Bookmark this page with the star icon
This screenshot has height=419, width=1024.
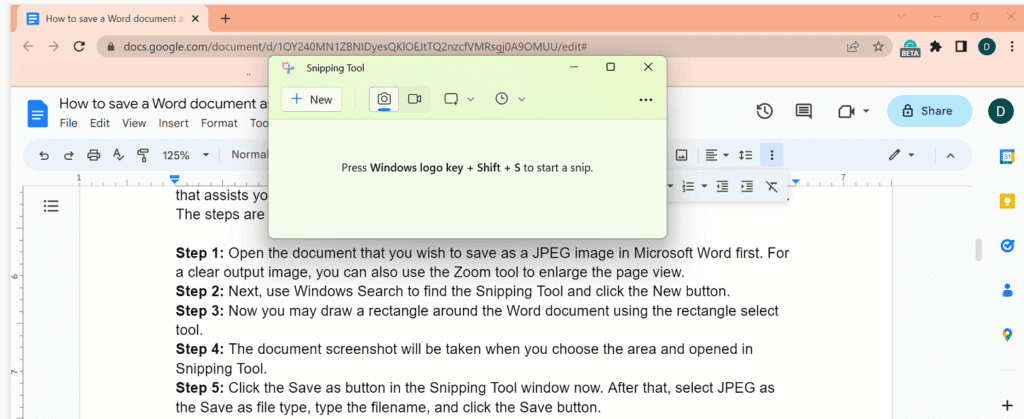(x=878, y=46)
